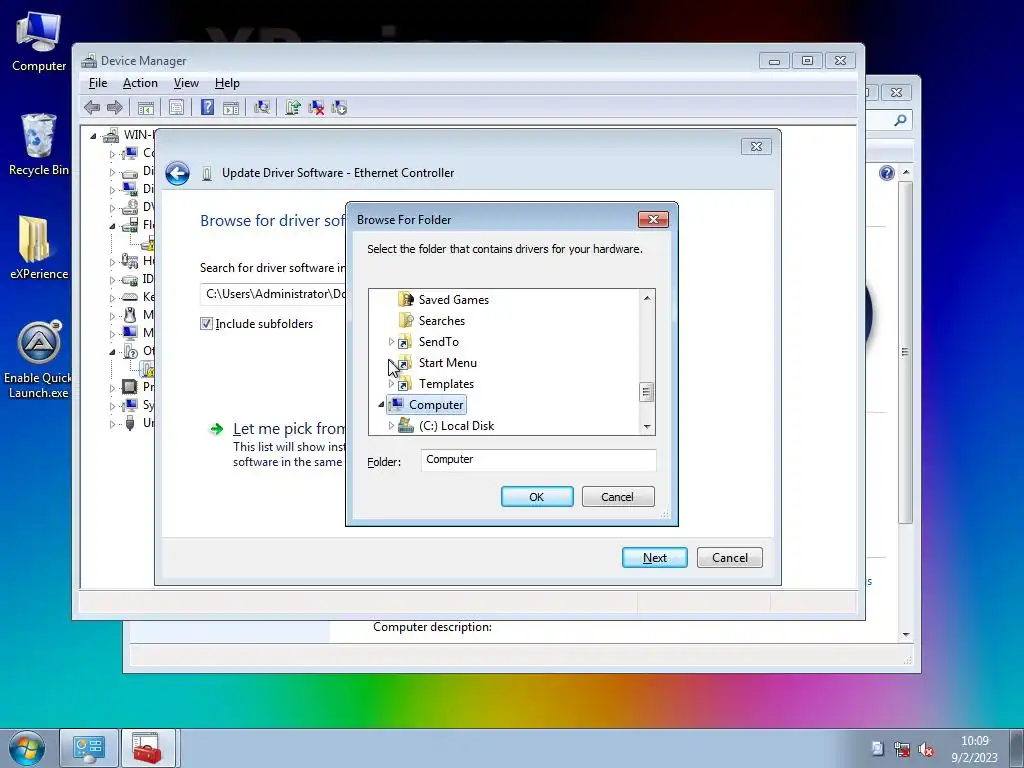
Task: Select the mouse category icon in device tree
Action: click(130, 315)
